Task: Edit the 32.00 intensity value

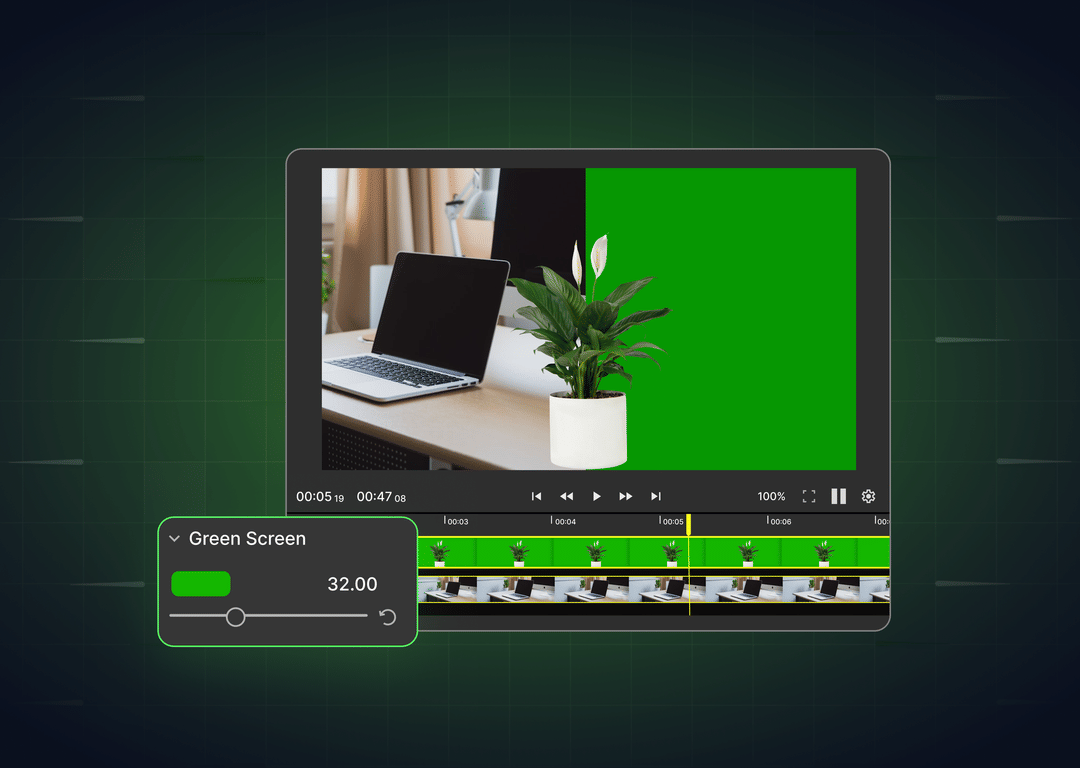Action: pos(352,584)
